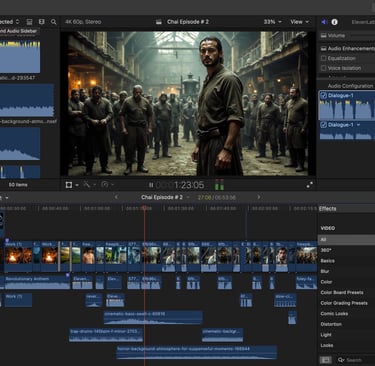Toggle filmstrip clip appearance icon in browser
The height and width of the screenshot is (366, 375).
[42, 22]
